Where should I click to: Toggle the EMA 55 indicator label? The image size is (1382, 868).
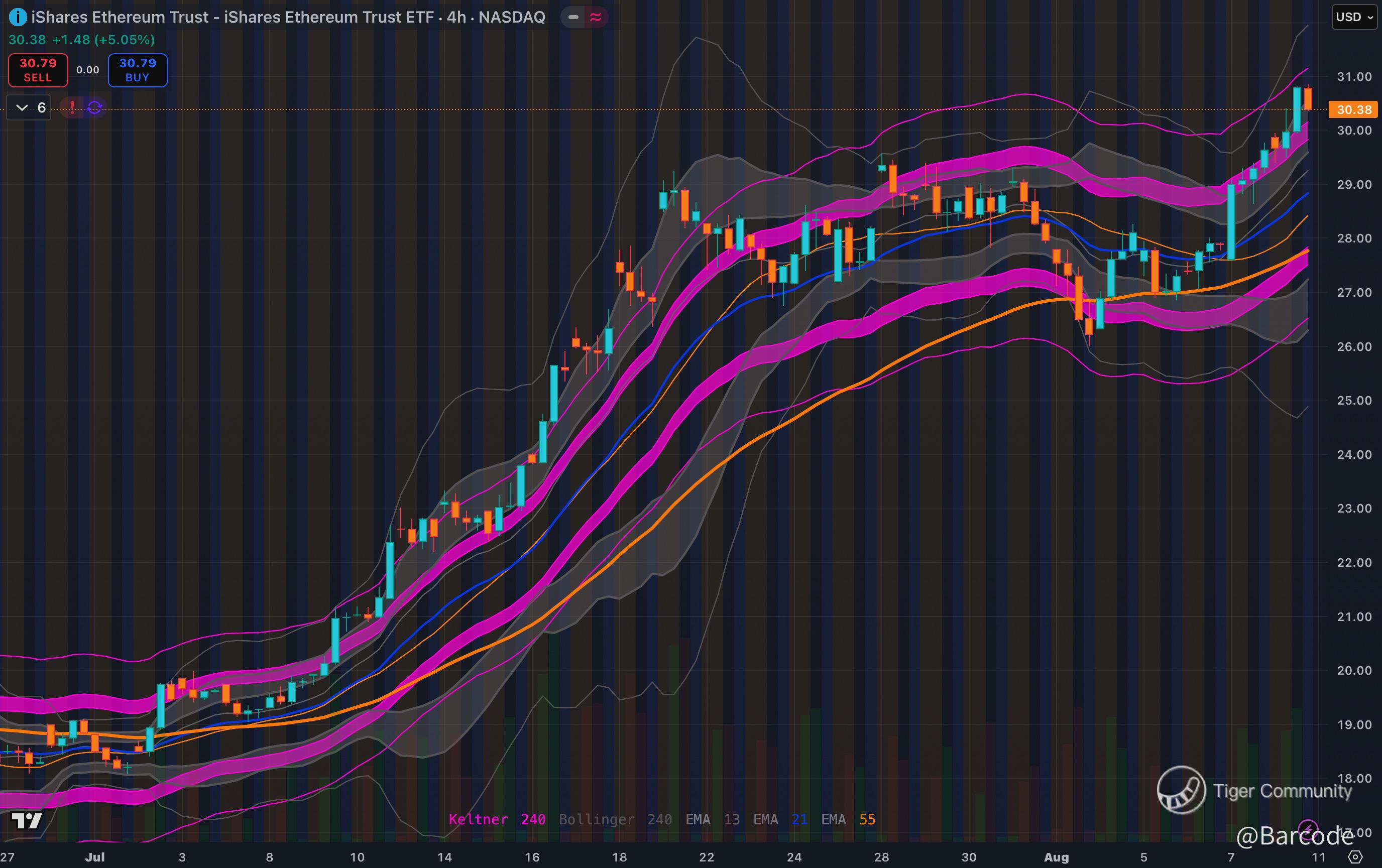coord(848,819)
